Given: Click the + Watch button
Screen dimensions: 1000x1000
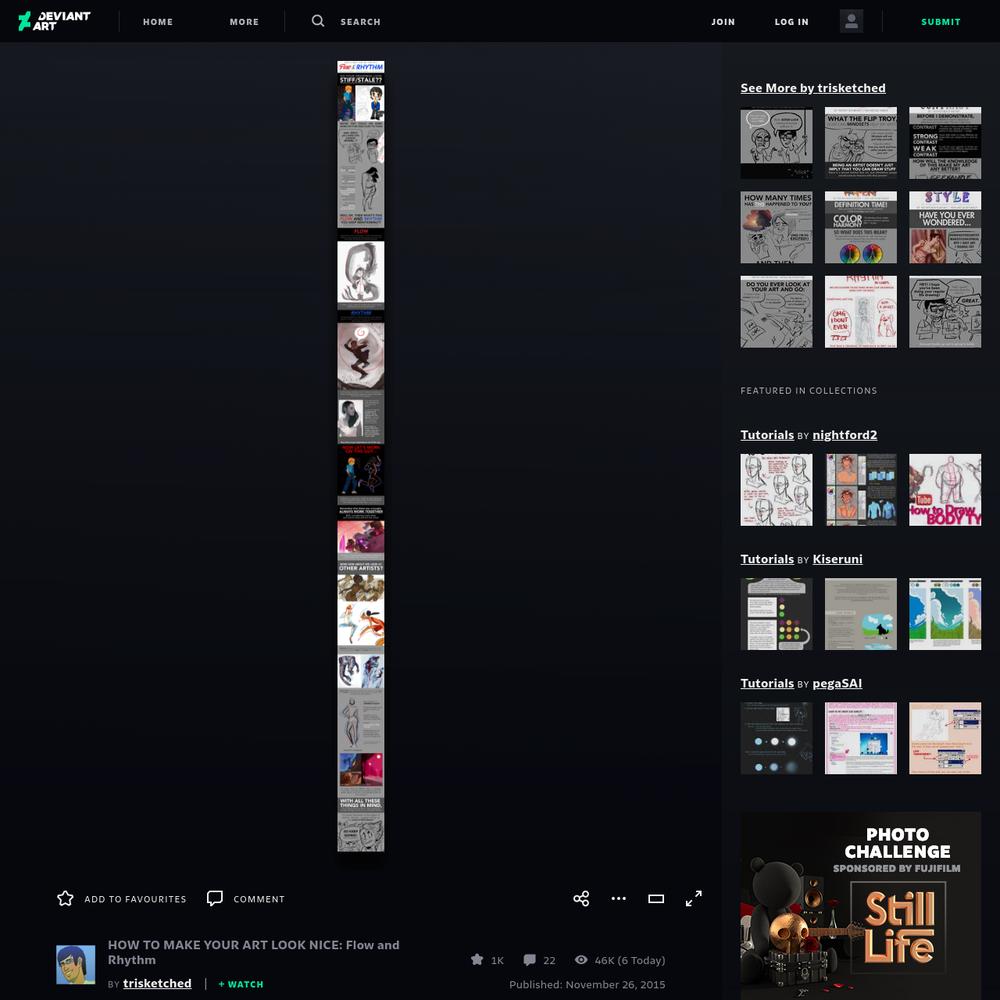Looking at the screenshot, I should point(241,984).
